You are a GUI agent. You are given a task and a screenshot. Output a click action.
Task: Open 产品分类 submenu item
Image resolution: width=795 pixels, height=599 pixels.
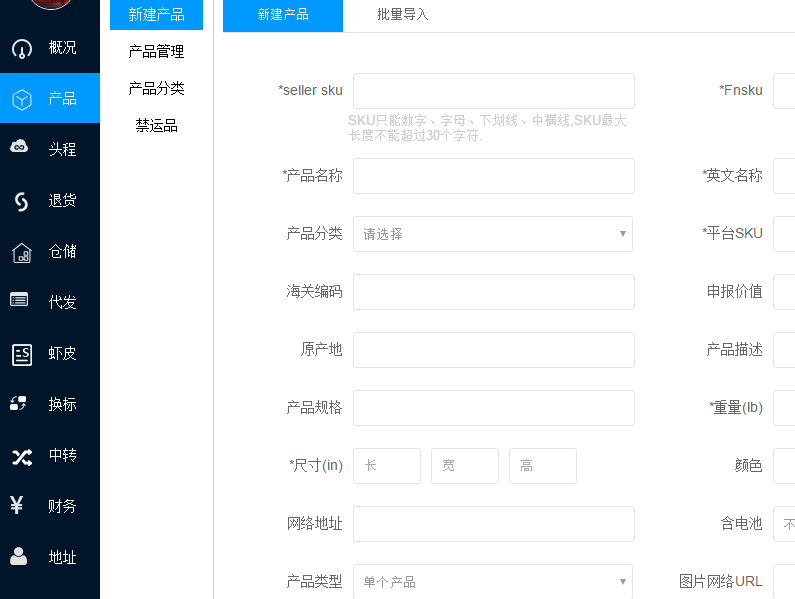[156, 88]
